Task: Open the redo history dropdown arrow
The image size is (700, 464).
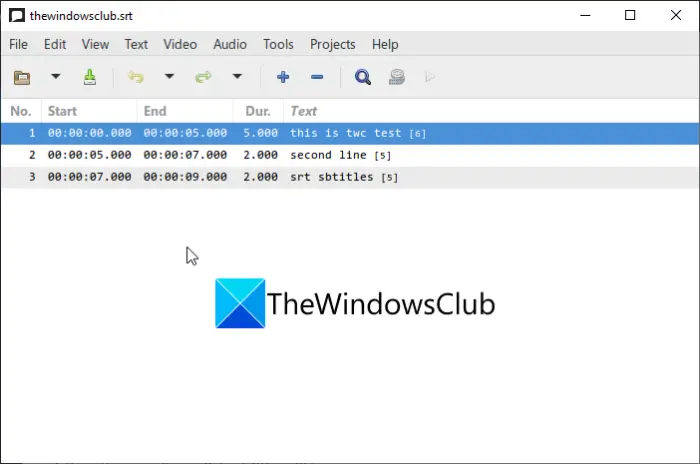Action: [x=237, y=76]
